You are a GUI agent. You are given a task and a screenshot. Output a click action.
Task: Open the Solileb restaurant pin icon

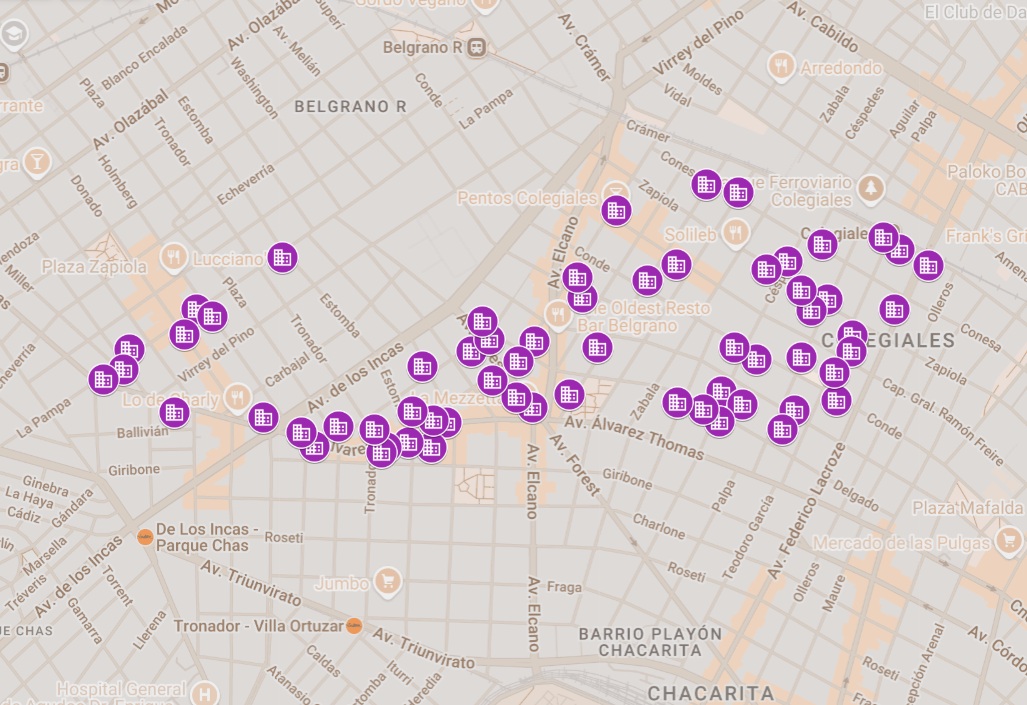coord(736,233)
